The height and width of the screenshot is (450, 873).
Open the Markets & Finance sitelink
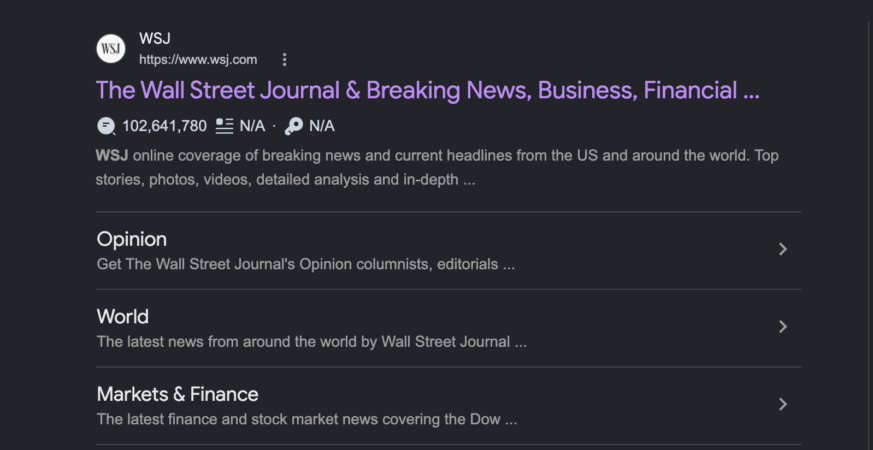click(x=178, y=394)
